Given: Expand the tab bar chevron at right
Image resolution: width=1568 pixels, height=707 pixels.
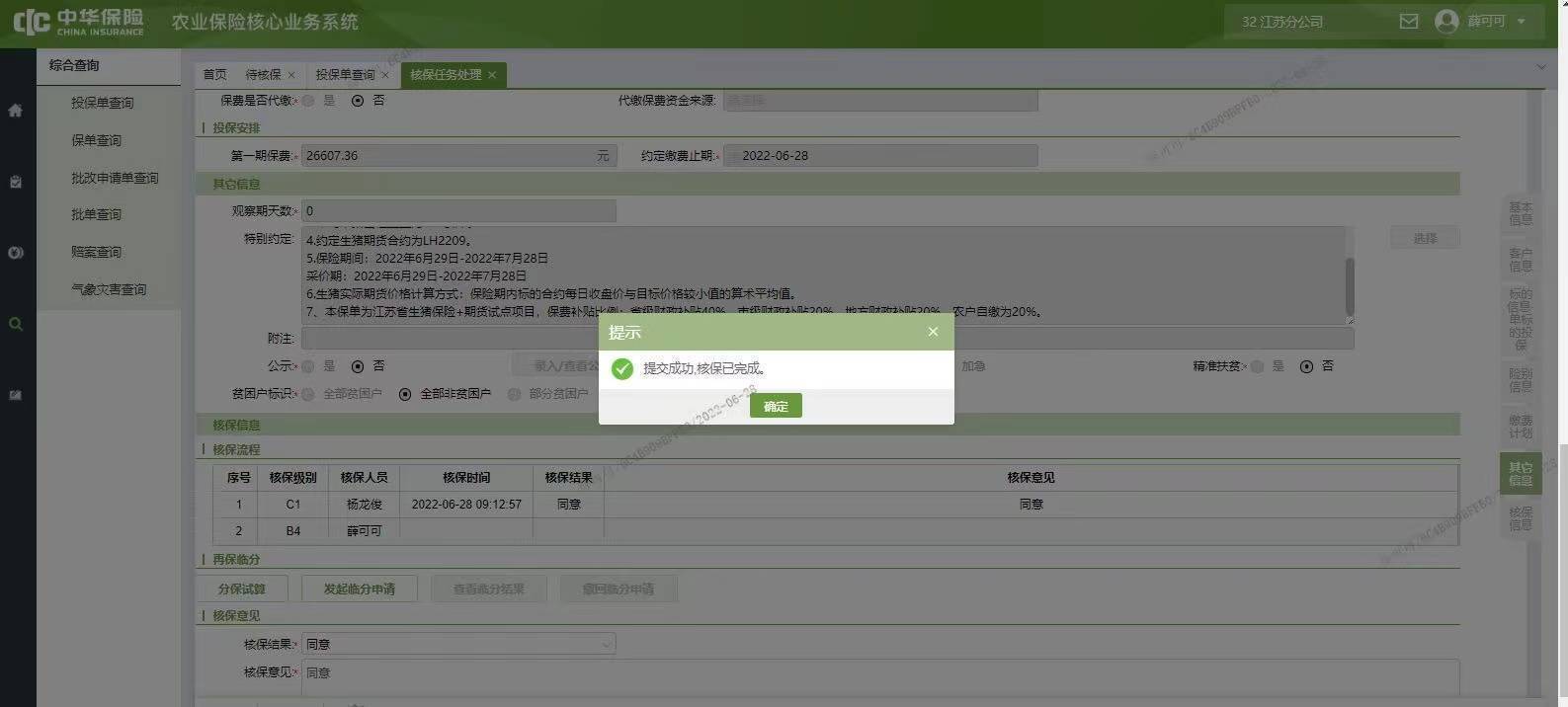Looking at the screenshot, I should pos(1540,67).
